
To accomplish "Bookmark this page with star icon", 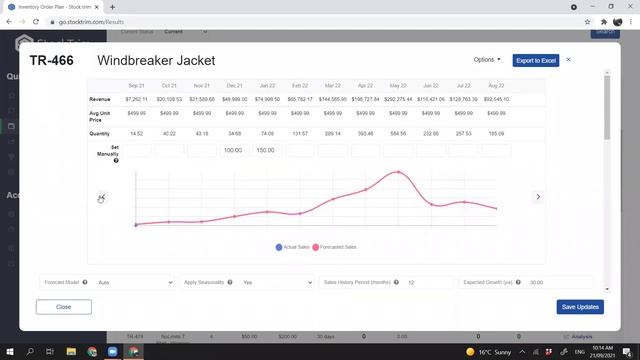I will point(587,22).
